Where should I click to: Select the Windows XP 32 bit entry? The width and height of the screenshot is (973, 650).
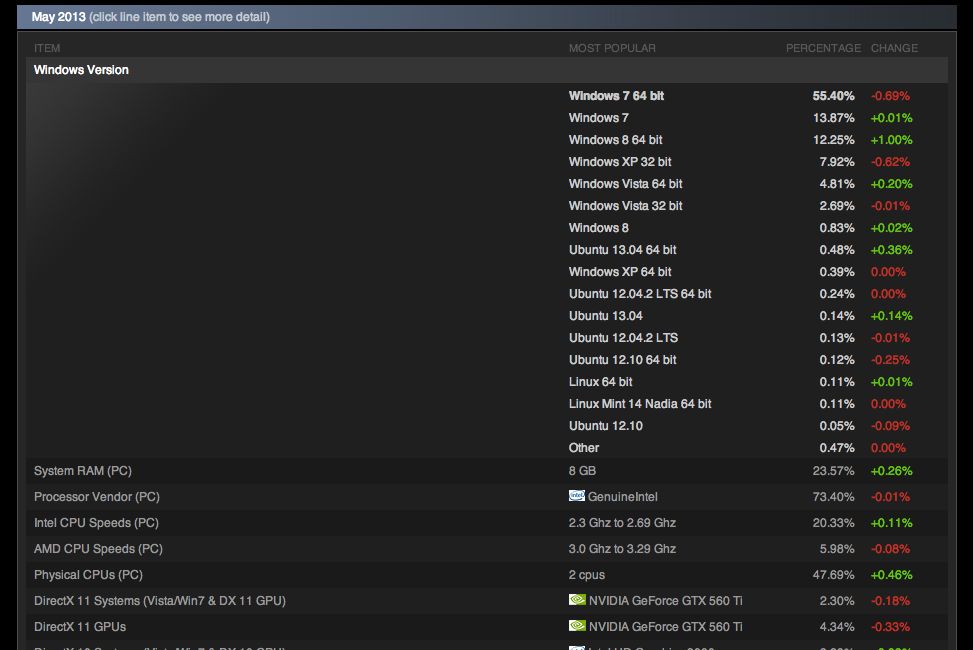[620, 162]
